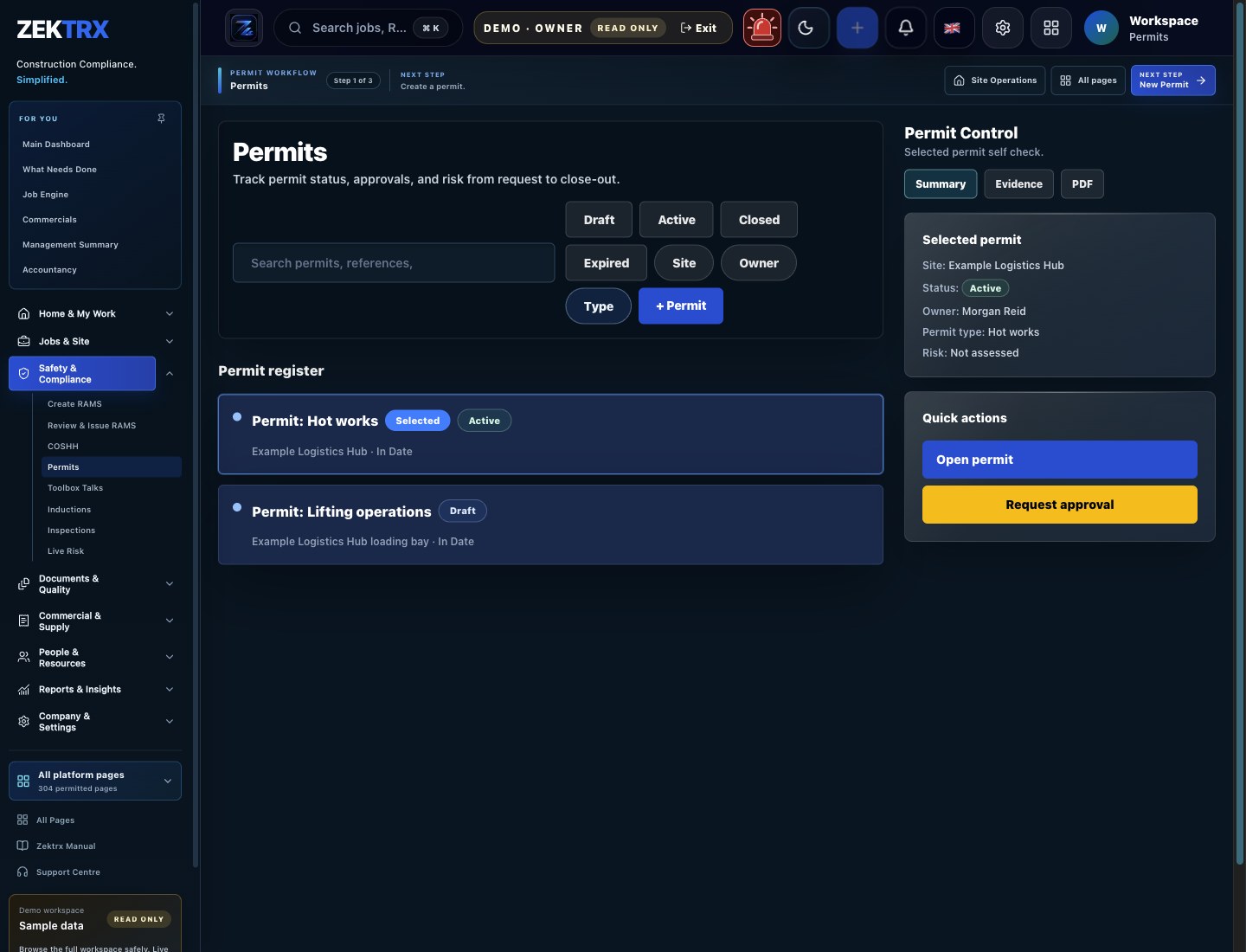Image resolution: width=1246 pixels, height=952 pixels.
Task: Go to Next Step New Permit
Action: click(1173, 80)
